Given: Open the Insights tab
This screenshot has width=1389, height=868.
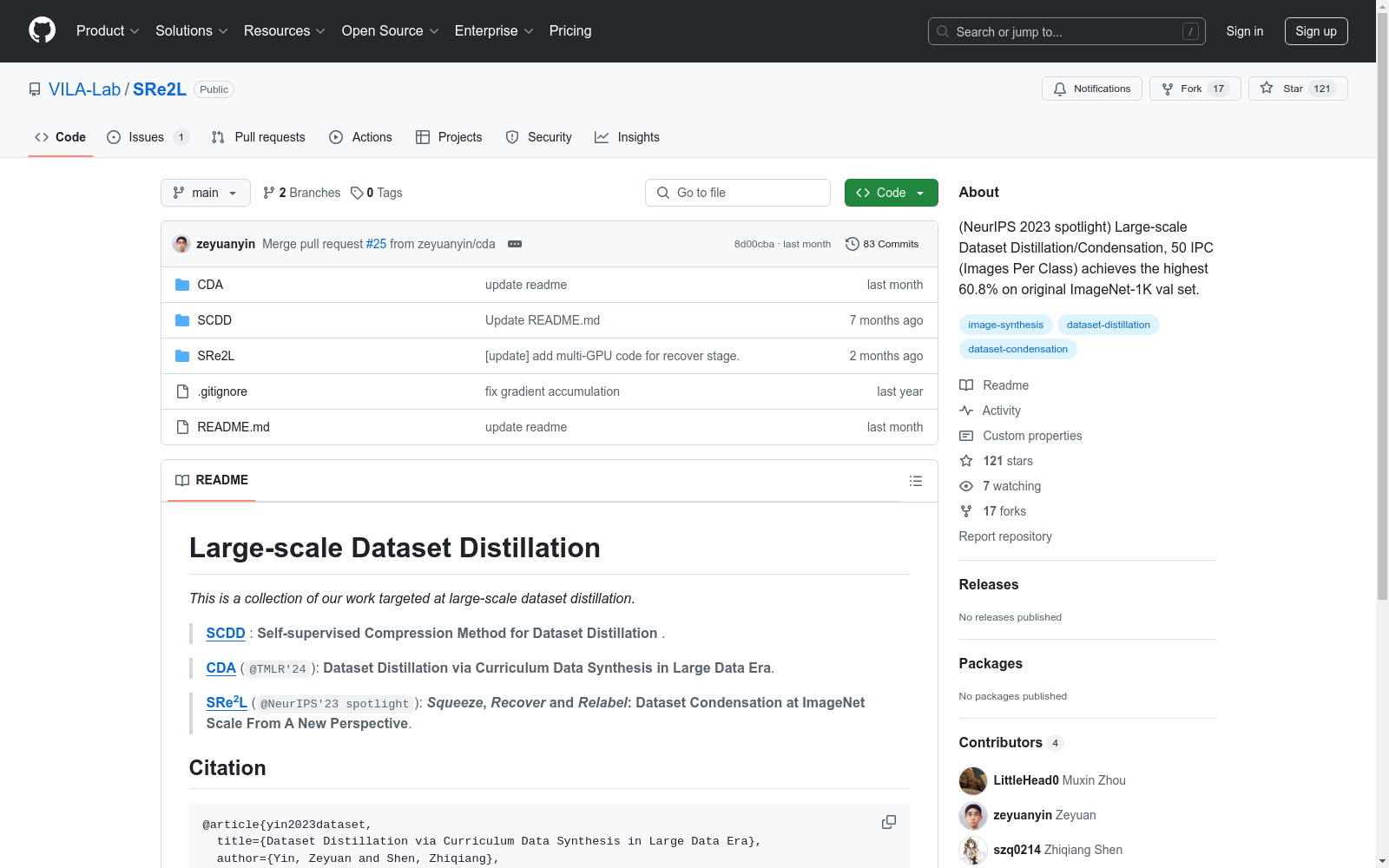Looking at the screenshot, I should click(627, 137).
